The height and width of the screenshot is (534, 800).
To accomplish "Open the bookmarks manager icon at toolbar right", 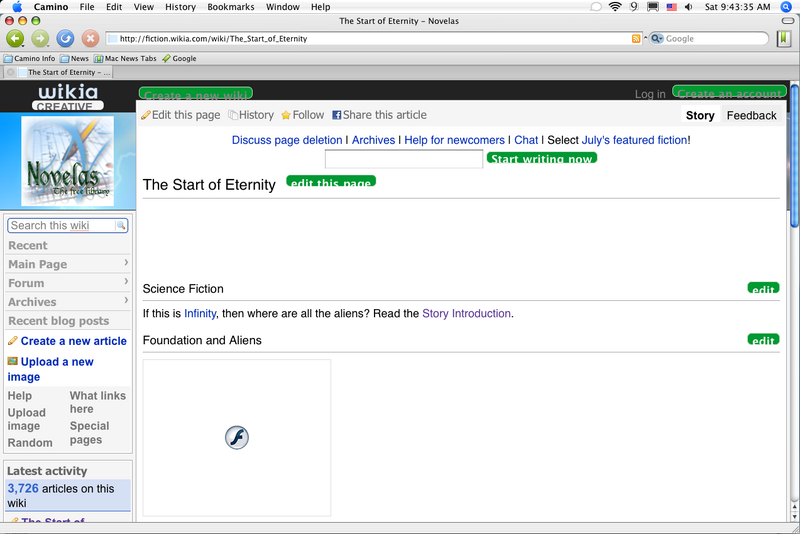I will tap(784, 38).
